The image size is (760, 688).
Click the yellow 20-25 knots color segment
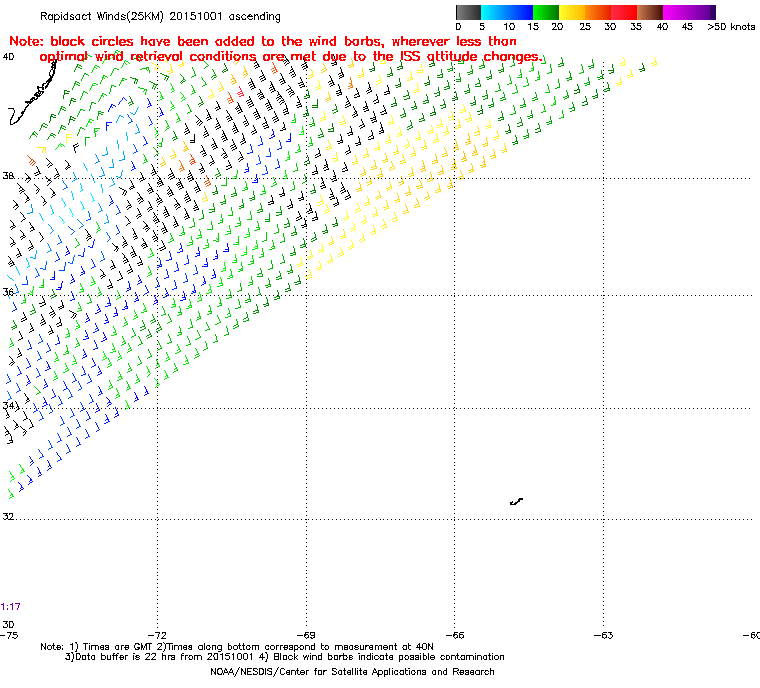click(x=572, y=12)
